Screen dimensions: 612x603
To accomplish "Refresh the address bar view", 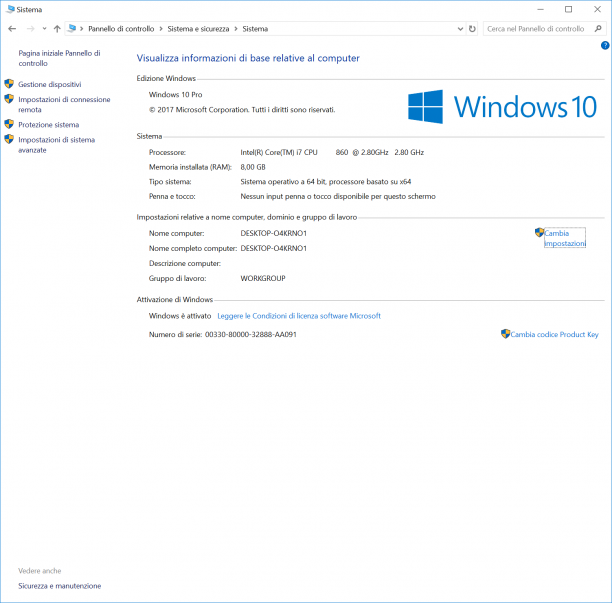I will (x=472, y=29).
